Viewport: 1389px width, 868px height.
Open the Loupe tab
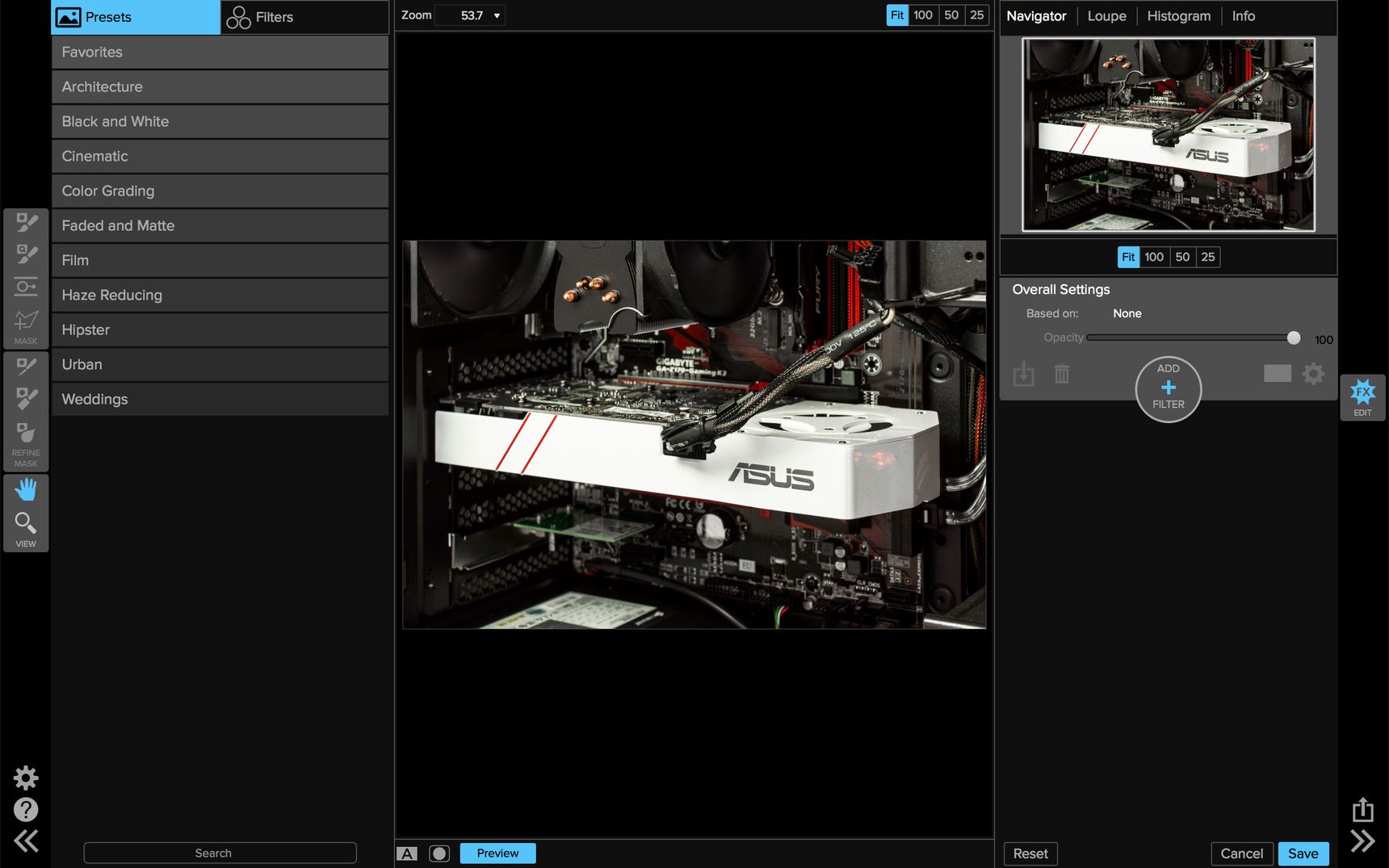[1106, 16]
